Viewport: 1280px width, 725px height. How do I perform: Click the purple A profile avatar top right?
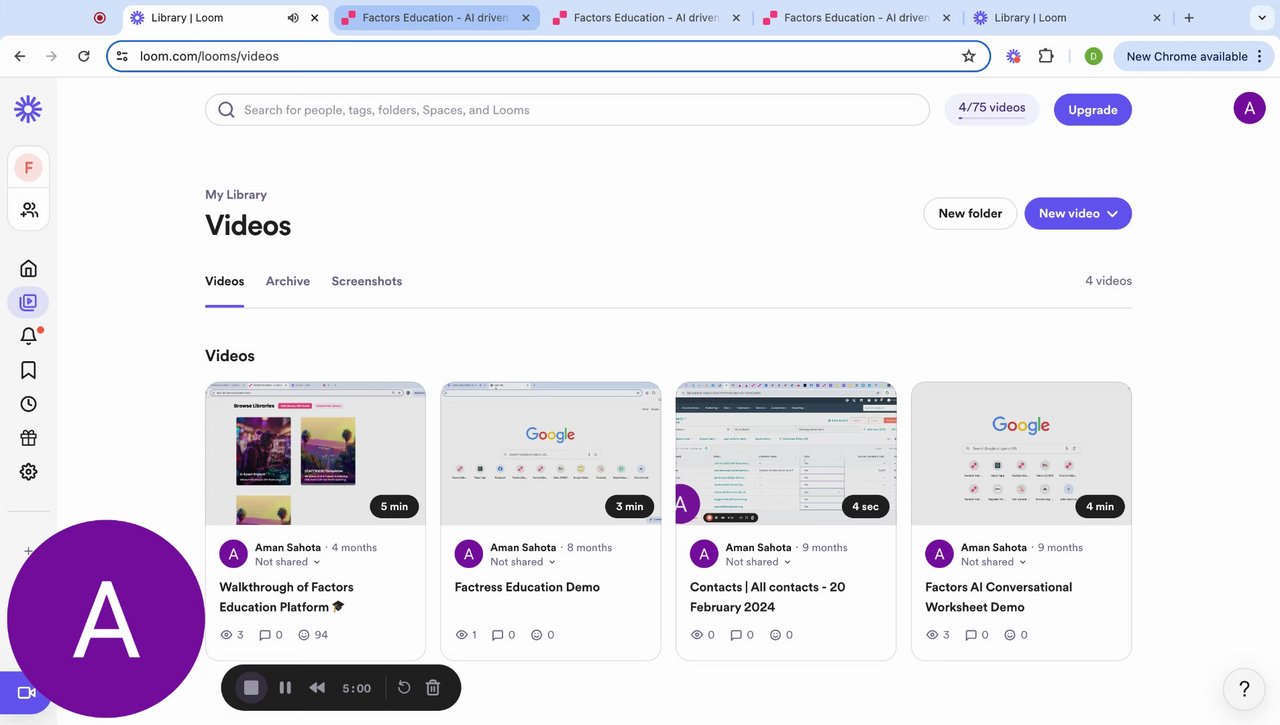1249,108
